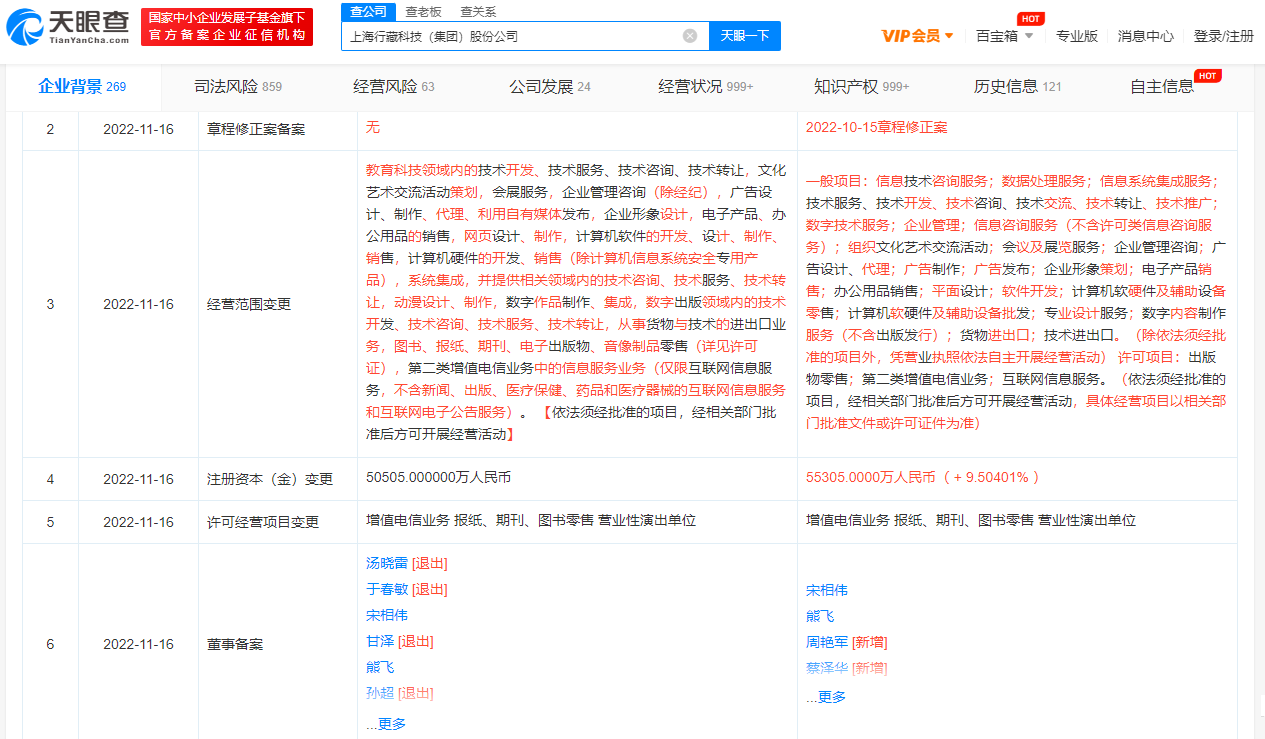Switch to the 经营风险 tab
Image resolution: width=1265 pixels, height=739 pixels.
pyautogui.click(x=394, y=87)
